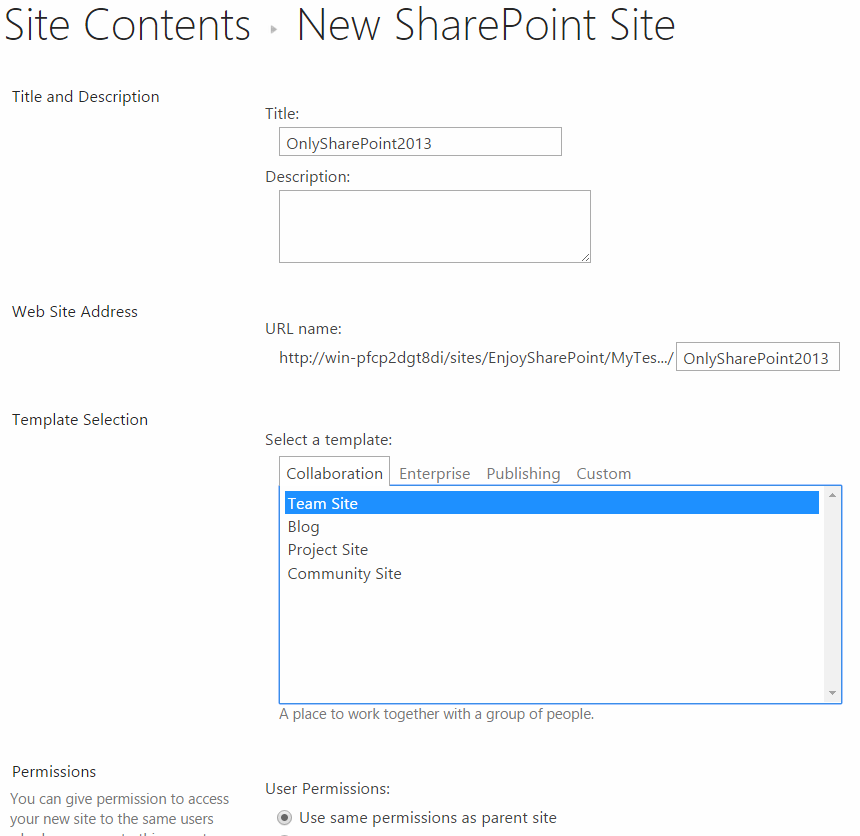Select the Team Site template
The image size is (860, 836).
(552, 503)
